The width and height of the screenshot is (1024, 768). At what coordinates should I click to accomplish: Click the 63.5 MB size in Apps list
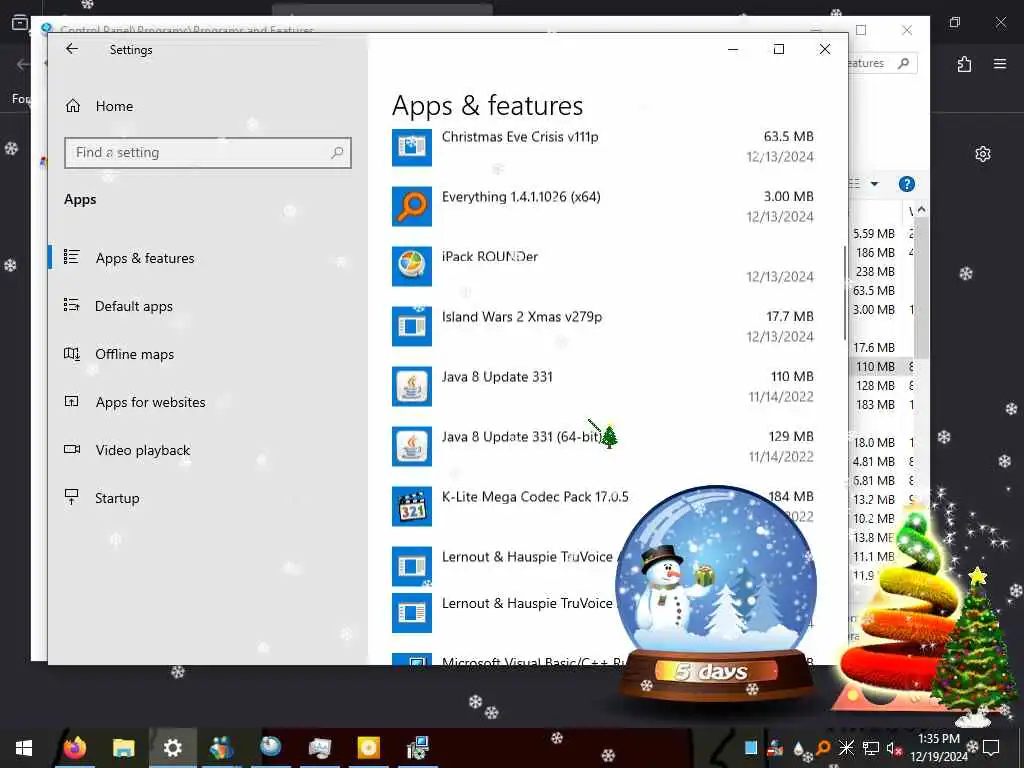click(788, 136)
